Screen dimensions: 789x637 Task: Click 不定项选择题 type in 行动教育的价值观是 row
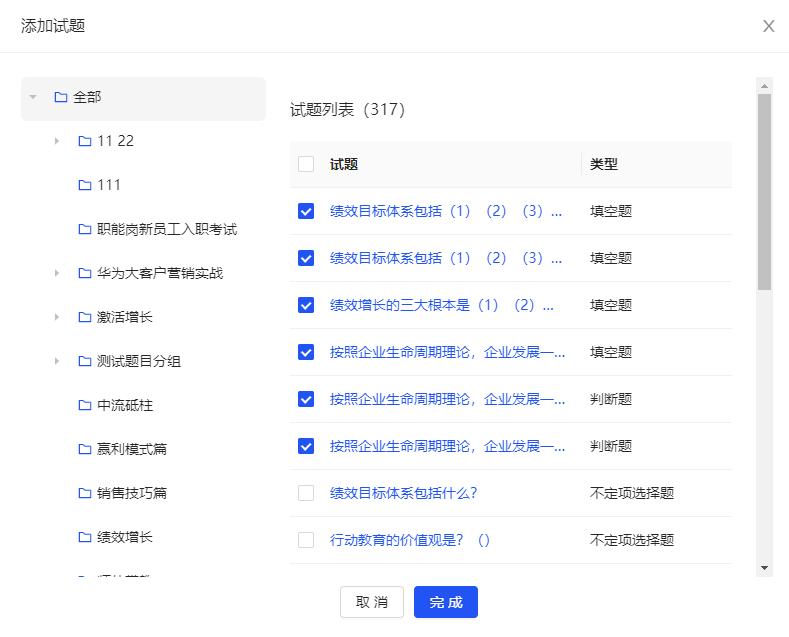pos(632,540)
